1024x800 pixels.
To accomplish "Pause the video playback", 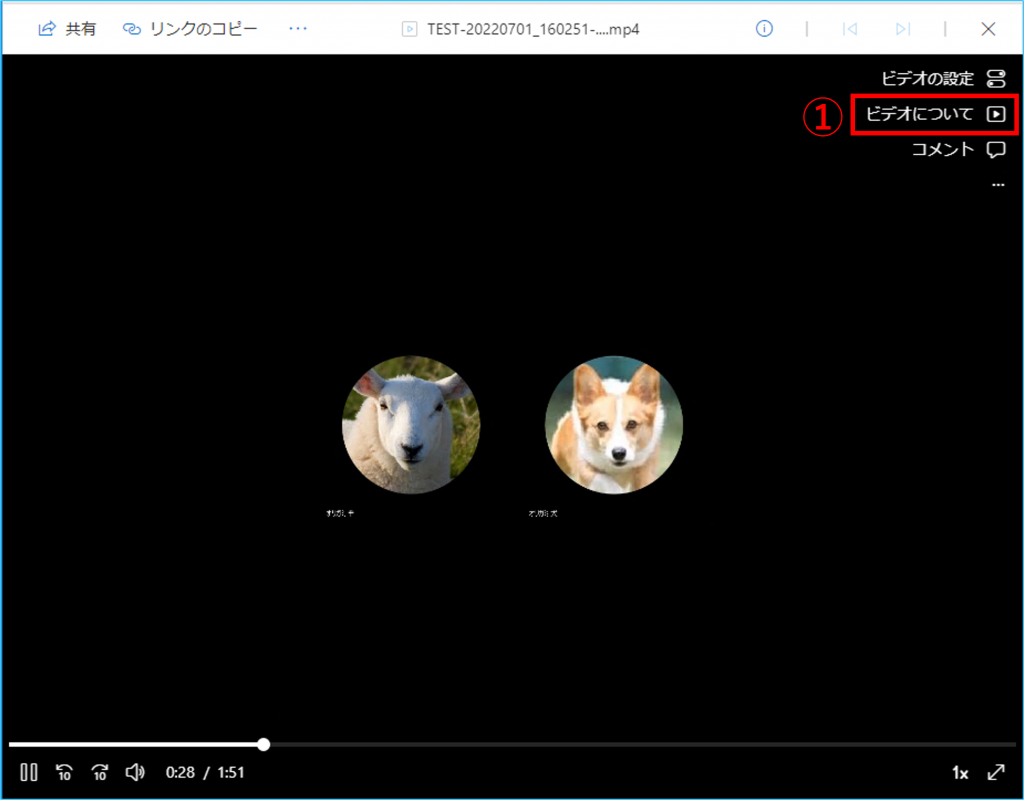I will click(29, 772).
